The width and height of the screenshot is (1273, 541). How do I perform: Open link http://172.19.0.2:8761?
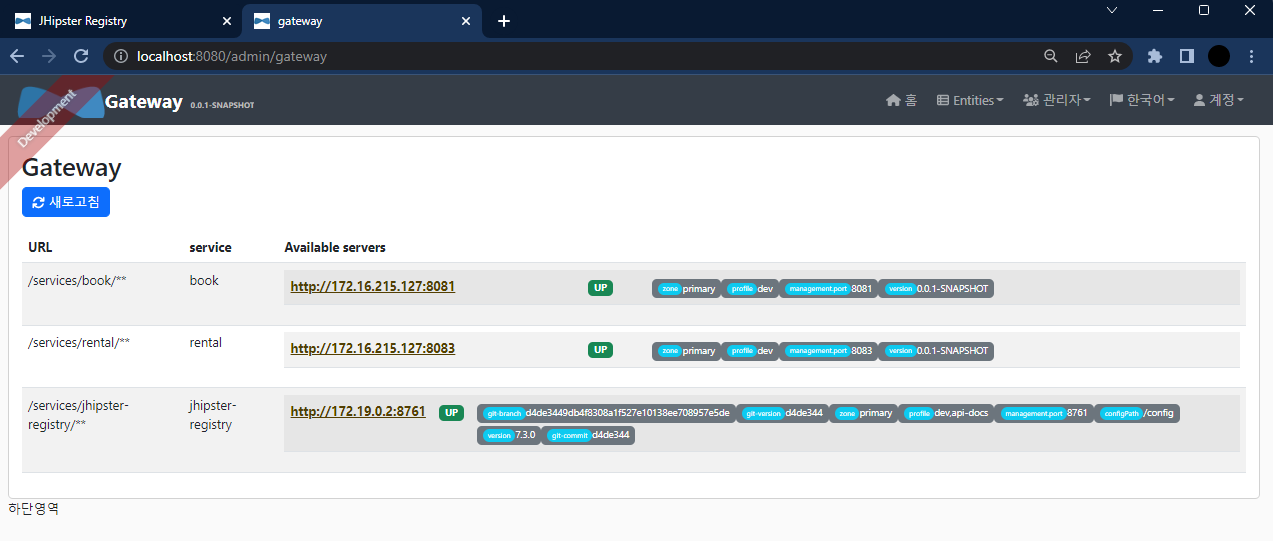point(358,411)
